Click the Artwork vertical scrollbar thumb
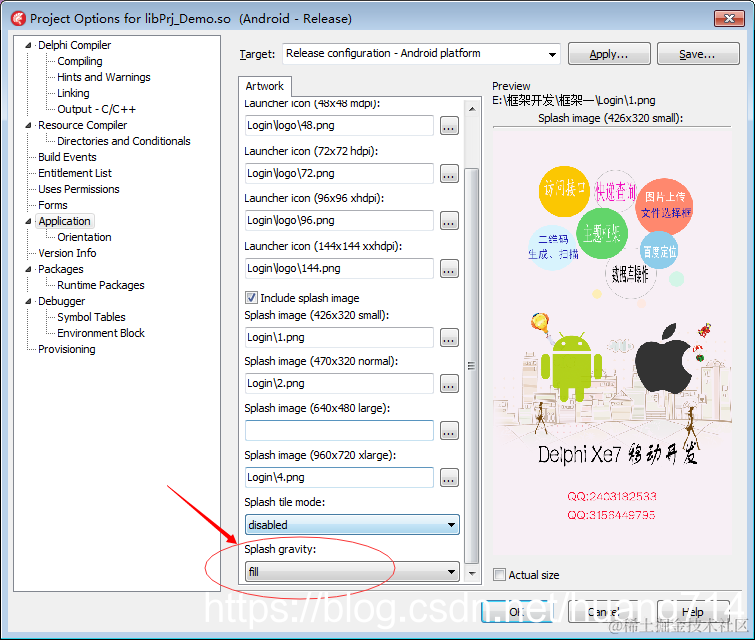The height and width of the screenshot is (640, 755). click(472, 365)
